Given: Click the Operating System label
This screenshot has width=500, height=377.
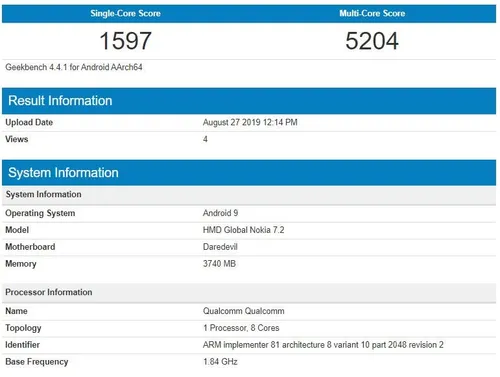Looking at the screenshot, I should pos(40,213).
